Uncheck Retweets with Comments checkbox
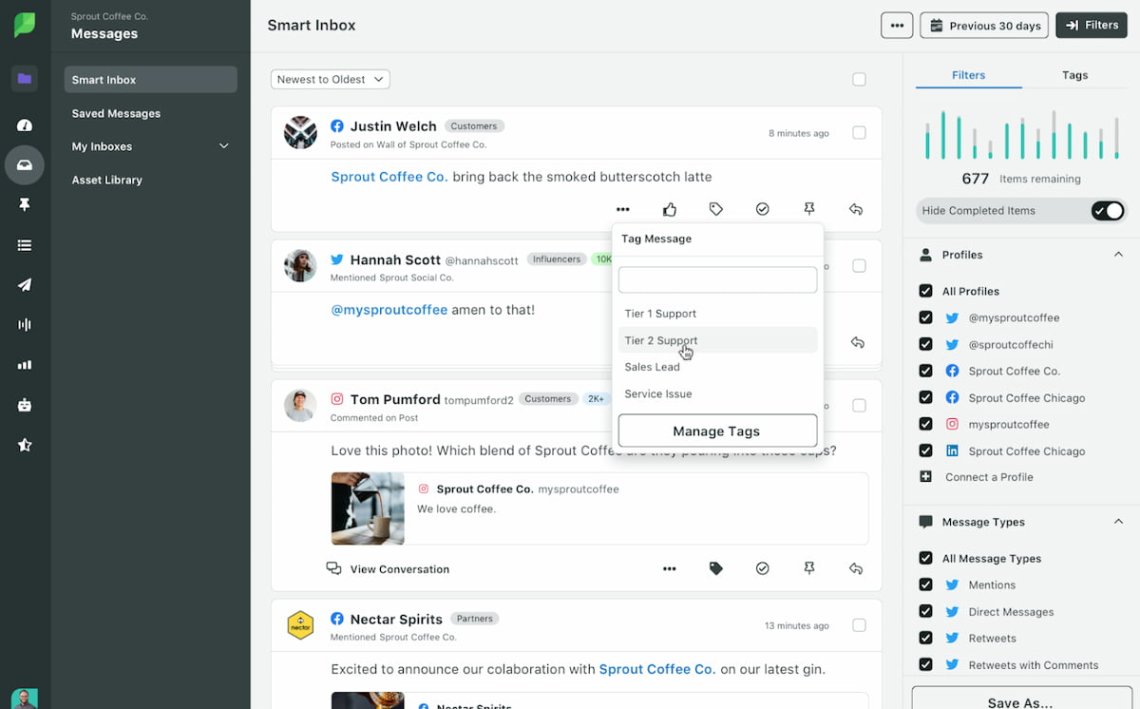 (x=926, y=665)
